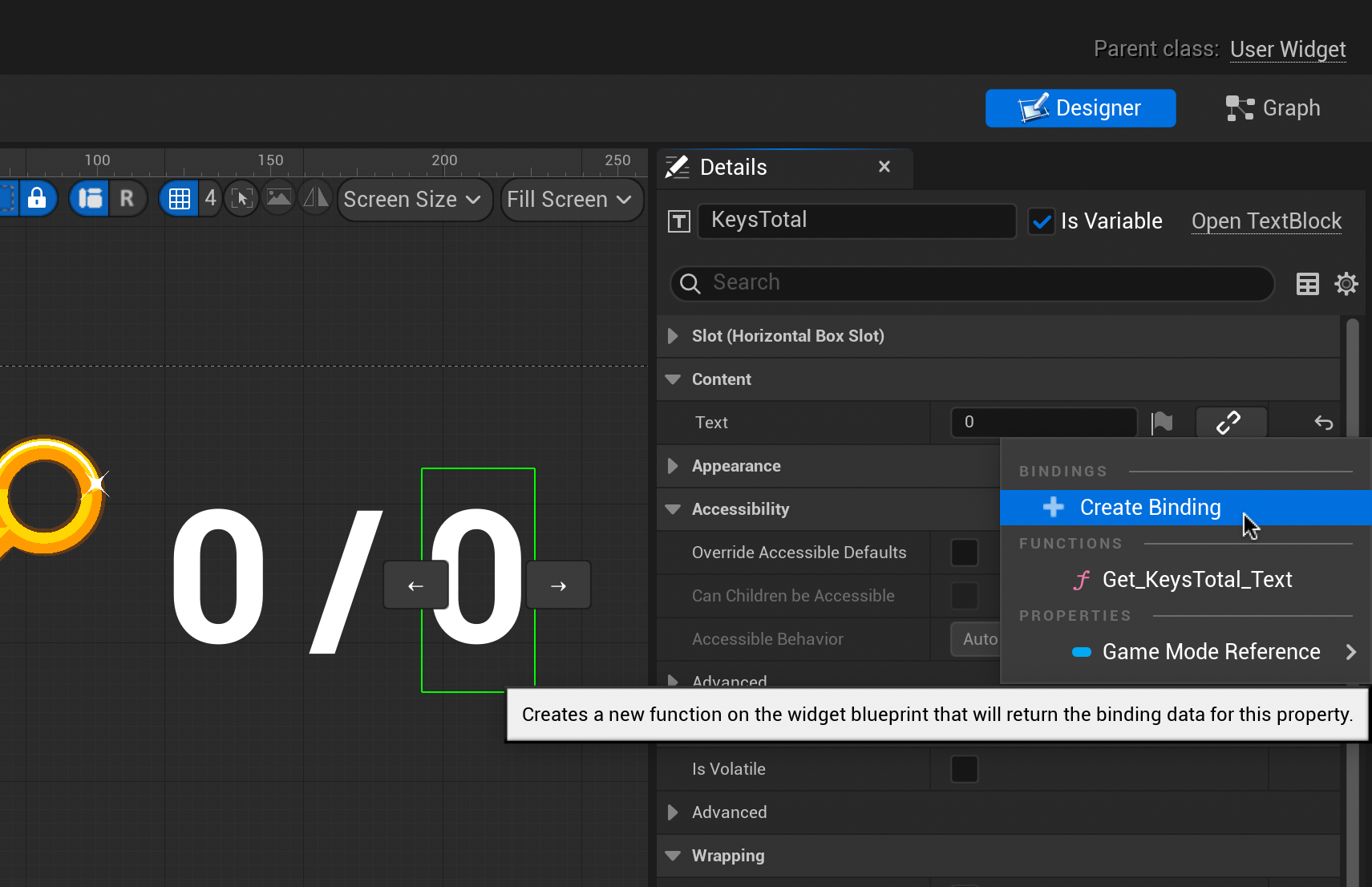Switch to the Graph view
The width and height of the screenshot is (1372, 887).
[x=1273, y=108]
